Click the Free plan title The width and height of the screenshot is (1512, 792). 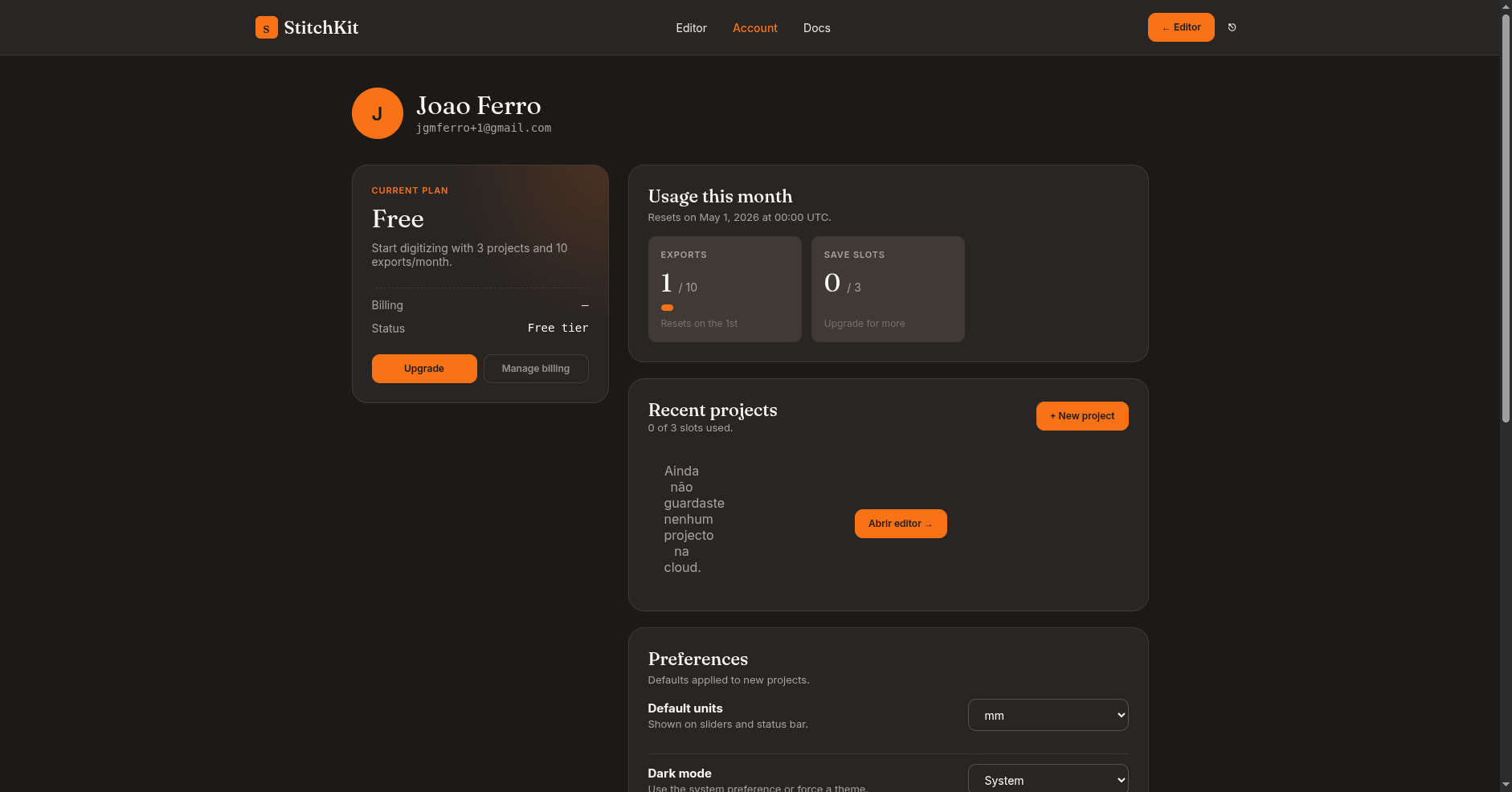point(398,218)
